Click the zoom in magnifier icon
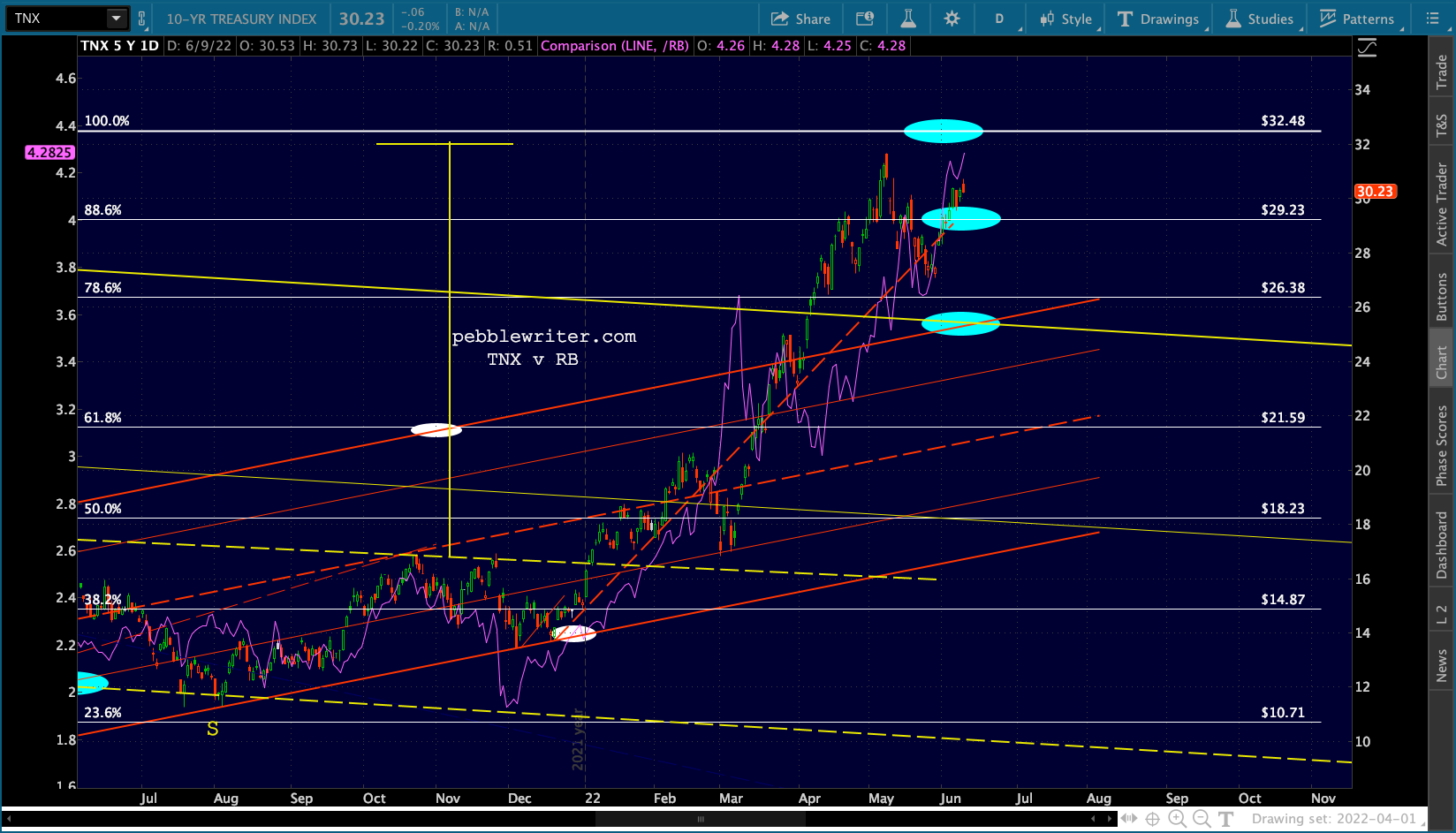 point(1177,819)
